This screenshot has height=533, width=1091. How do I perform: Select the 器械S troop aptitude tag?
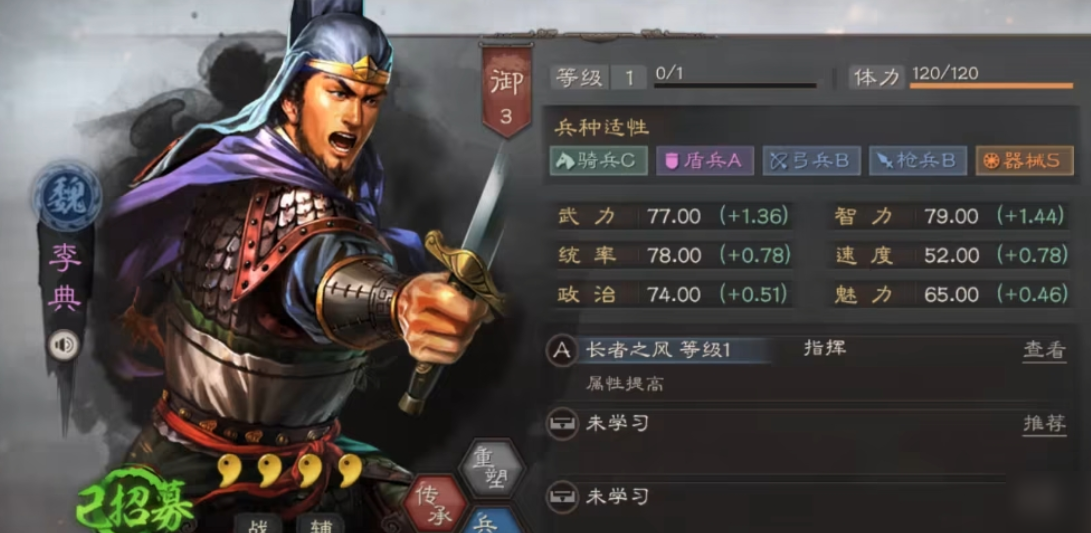coord(1024,161)
